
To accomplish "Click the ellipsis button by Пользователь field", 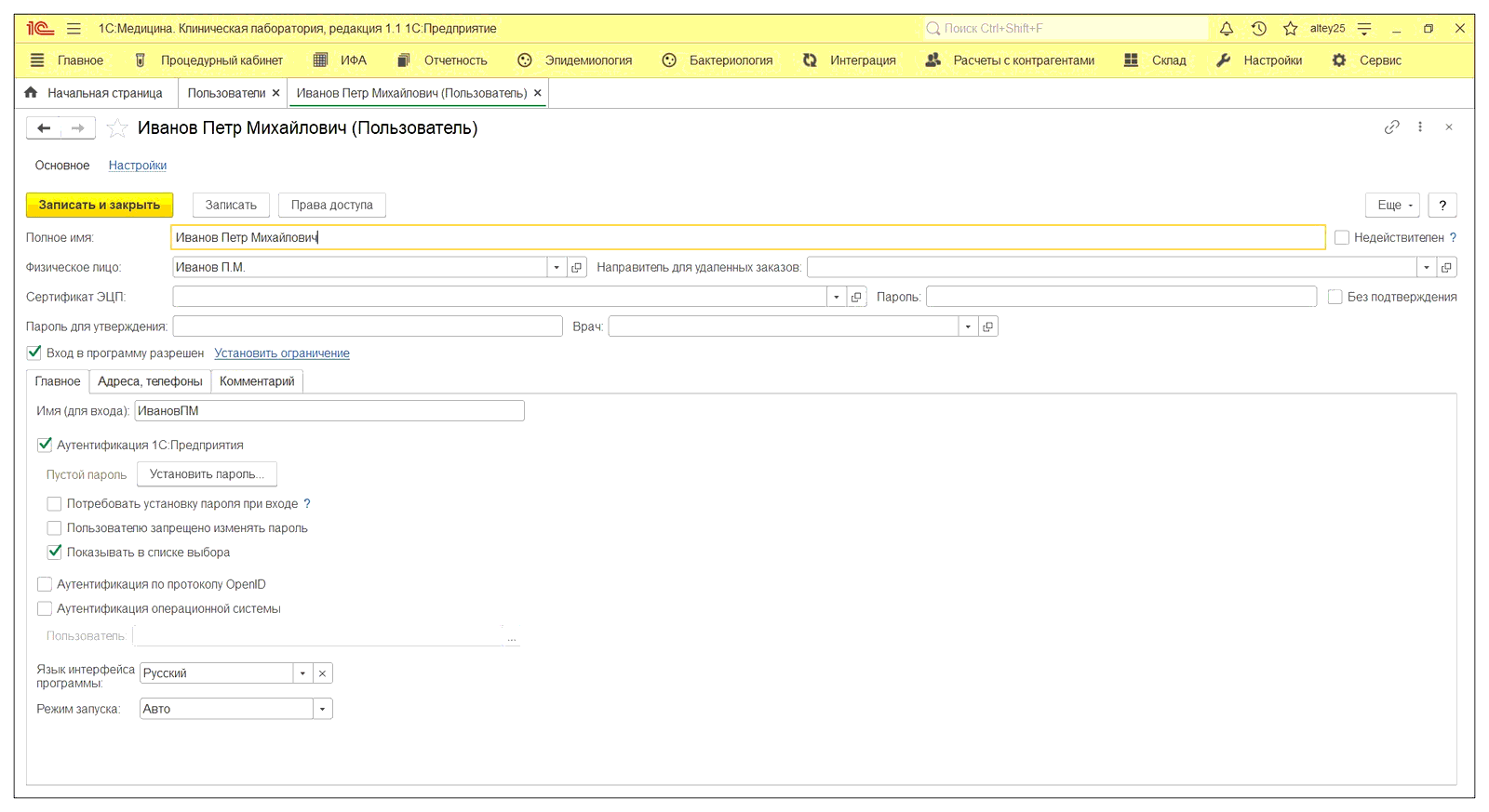I will click(512, 637).
